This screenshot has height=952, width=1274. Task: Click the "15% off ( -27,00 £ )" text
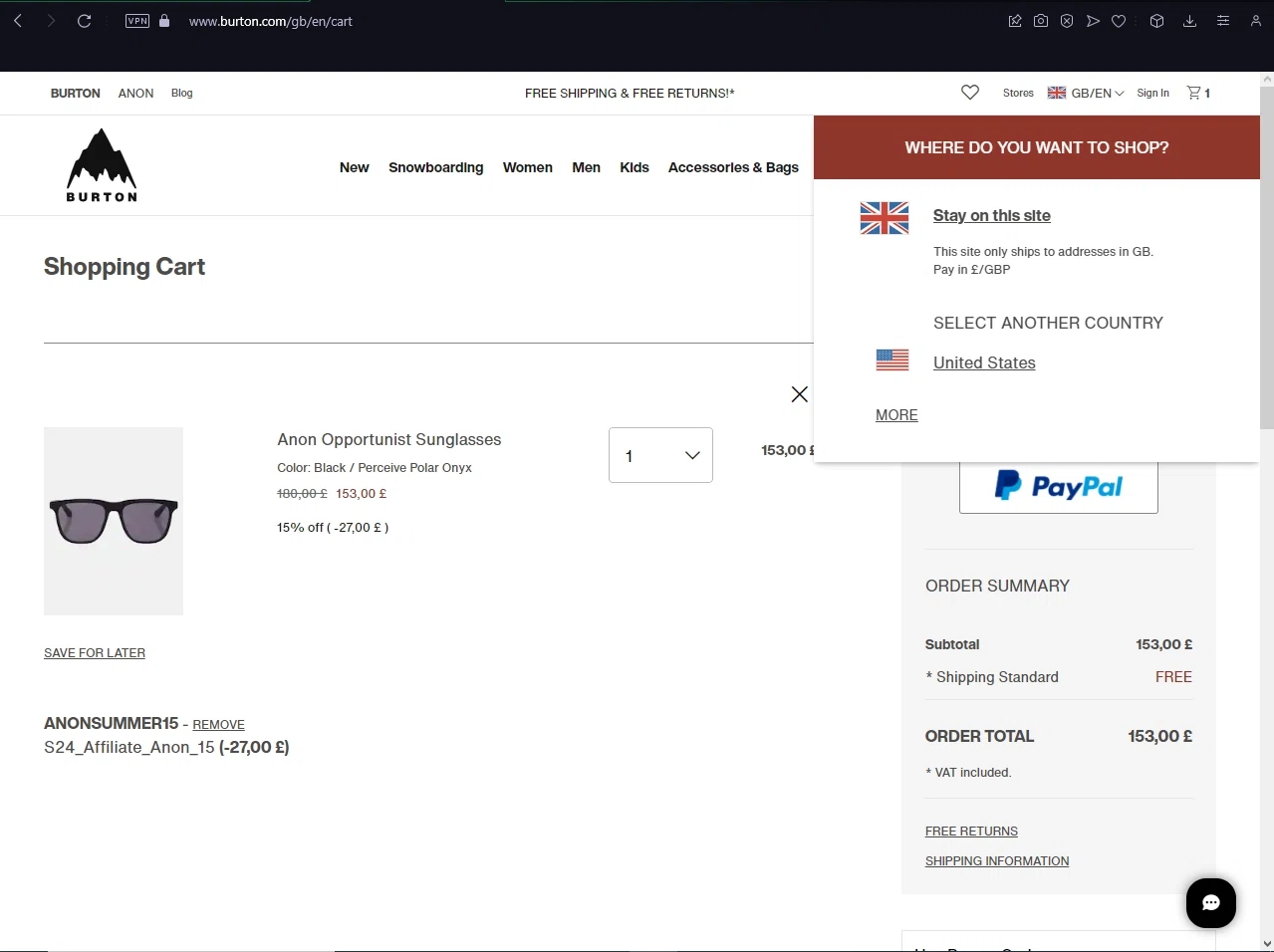(333, 528)
